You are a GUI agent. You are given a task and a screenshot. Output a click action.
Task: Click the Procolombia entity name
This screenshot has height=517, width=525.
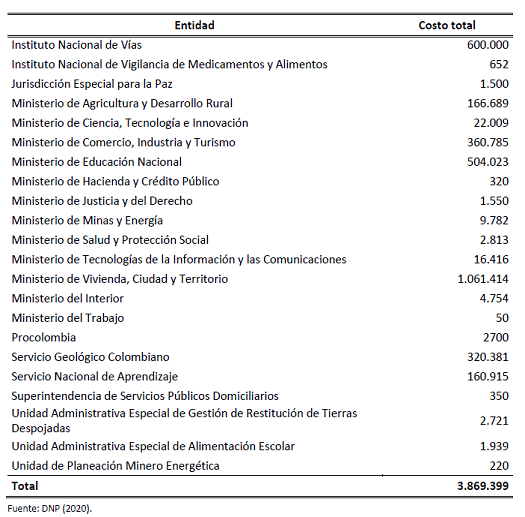click(44, 337)
